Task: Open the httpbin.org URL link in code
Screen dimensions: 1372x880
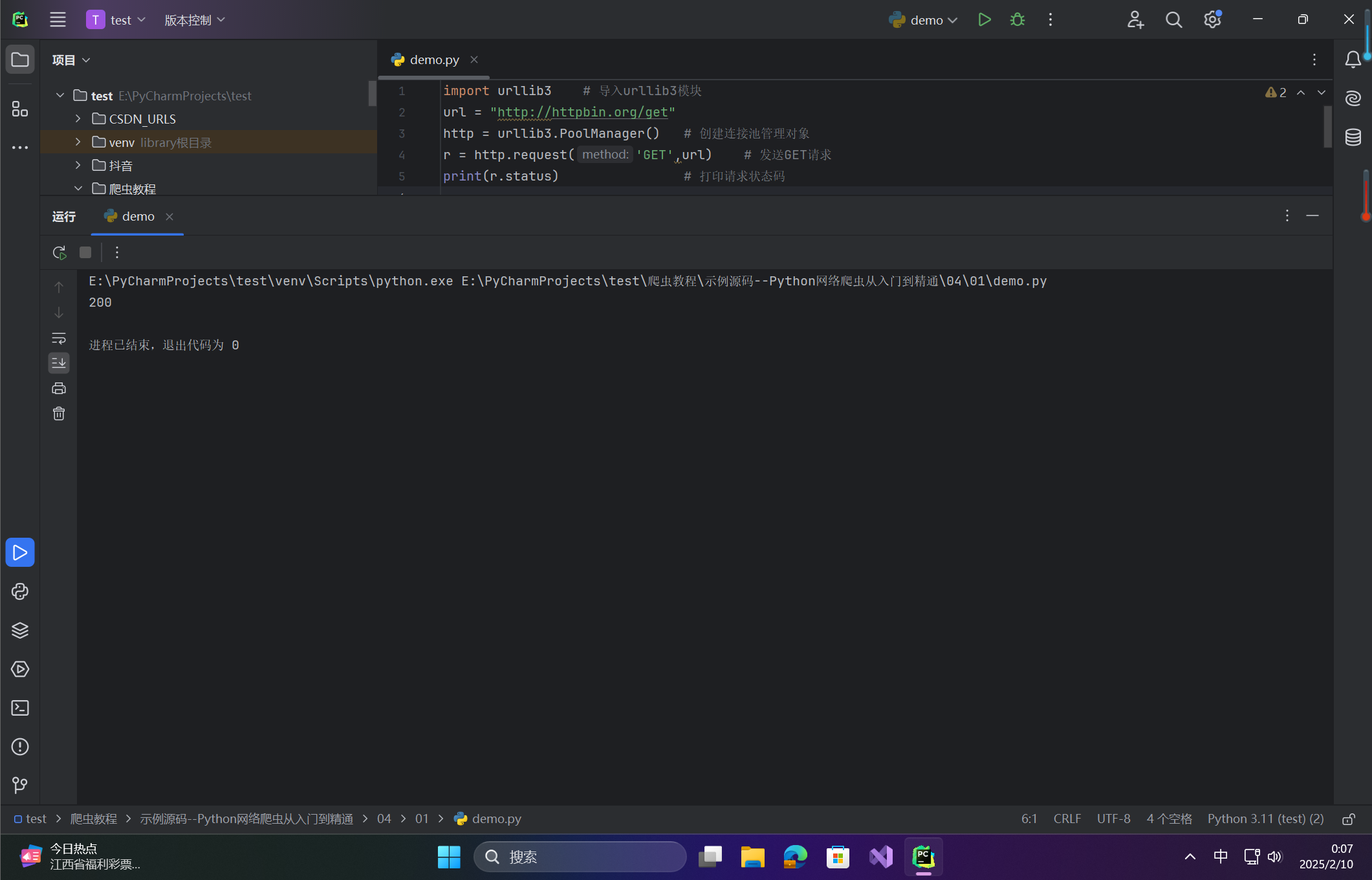Action: point(582,112)
